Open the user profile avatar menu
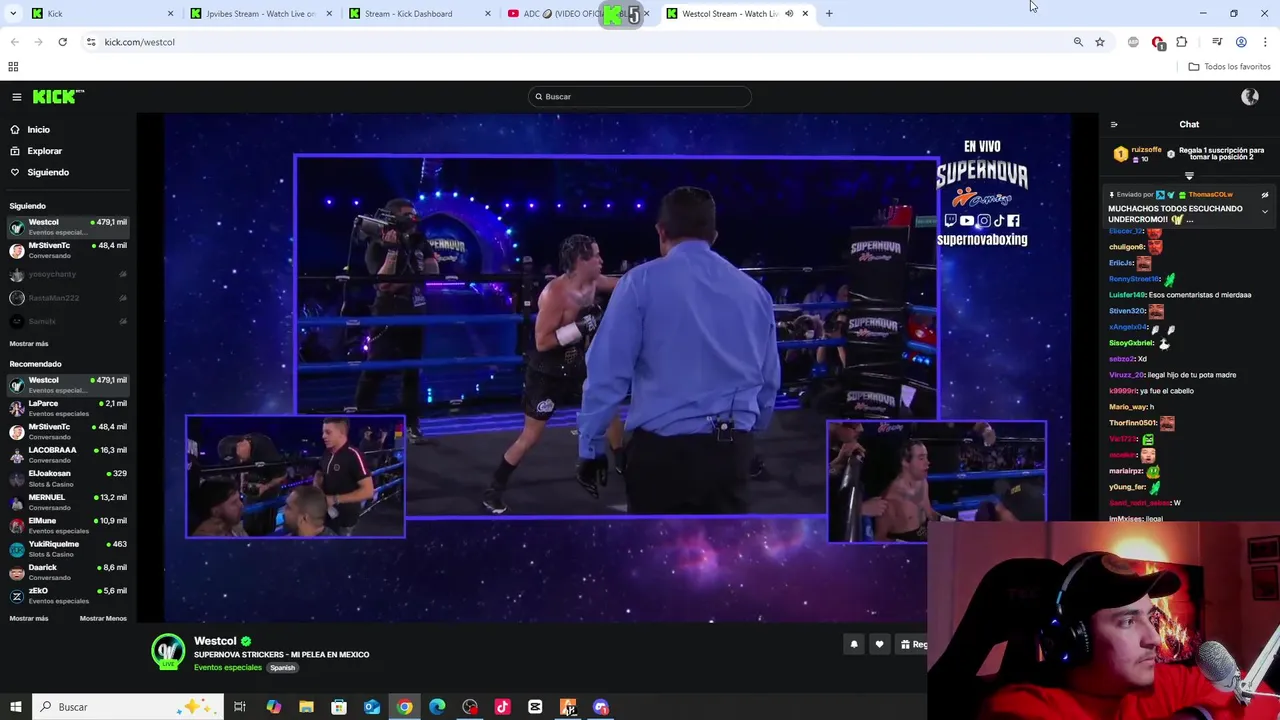This screenshot has width=1280, height=720. pyautogui.click(x=1249, y=96)
